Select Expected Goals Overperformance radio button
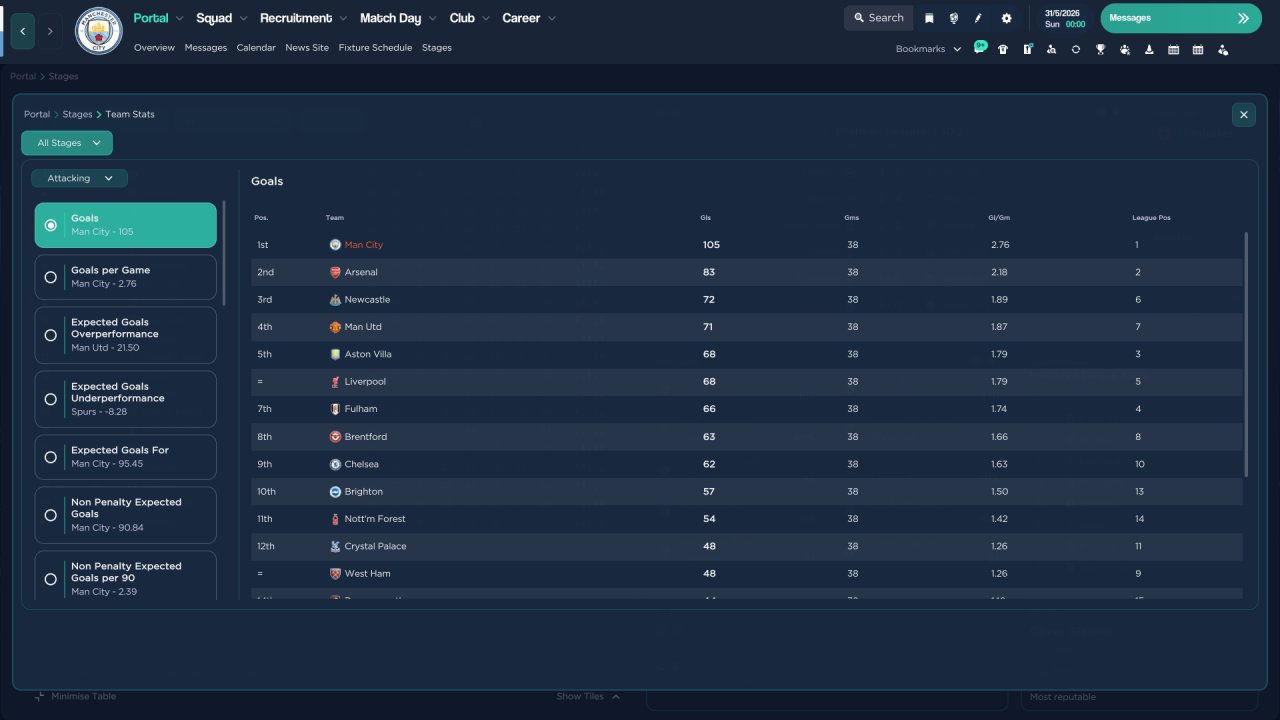Screen dimensions: 1280x720 click(x=51, y=335)
